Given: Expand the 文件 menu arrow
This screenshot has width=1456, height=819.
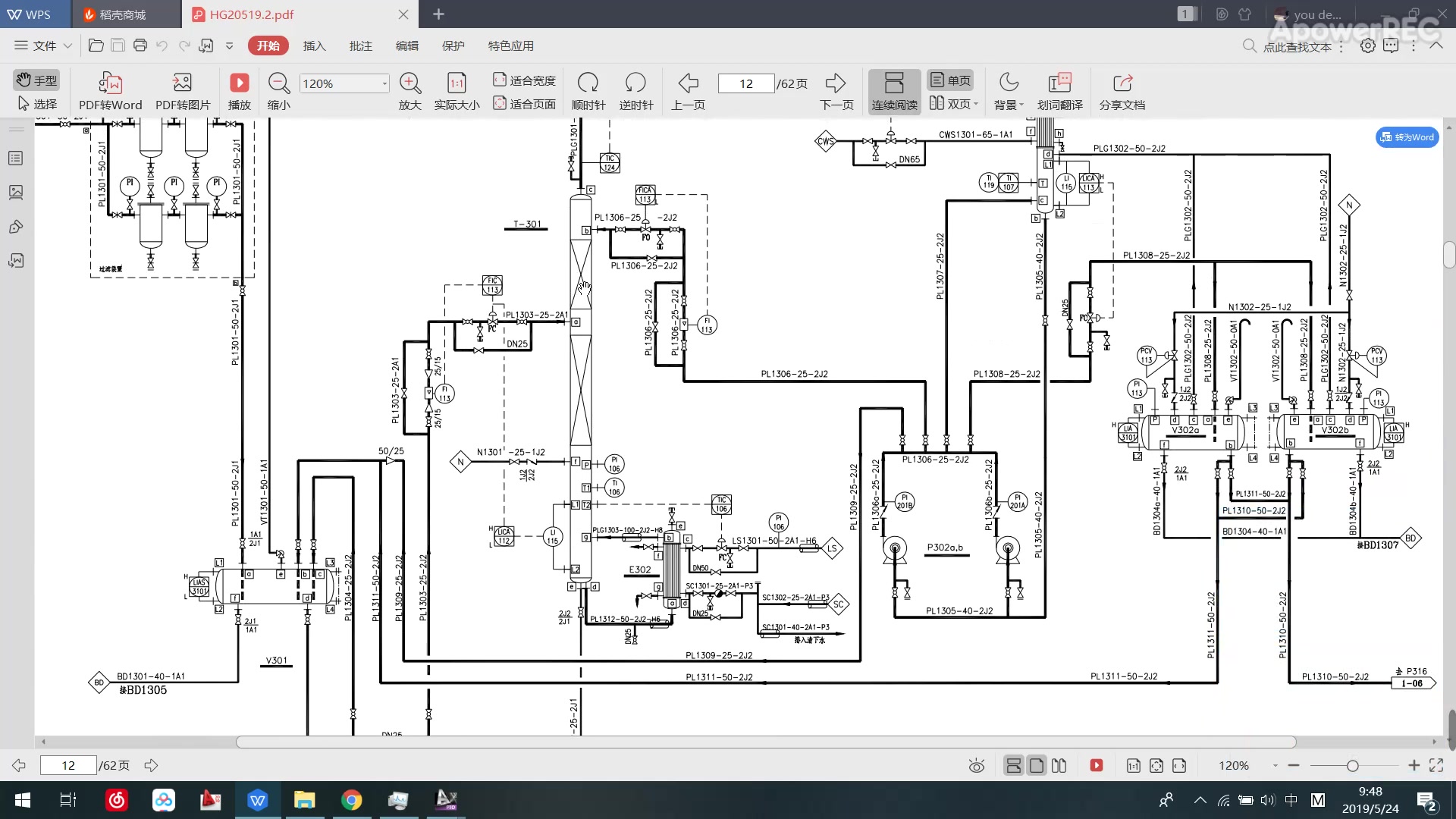Looking at the screenshot, I should point(67,45).
